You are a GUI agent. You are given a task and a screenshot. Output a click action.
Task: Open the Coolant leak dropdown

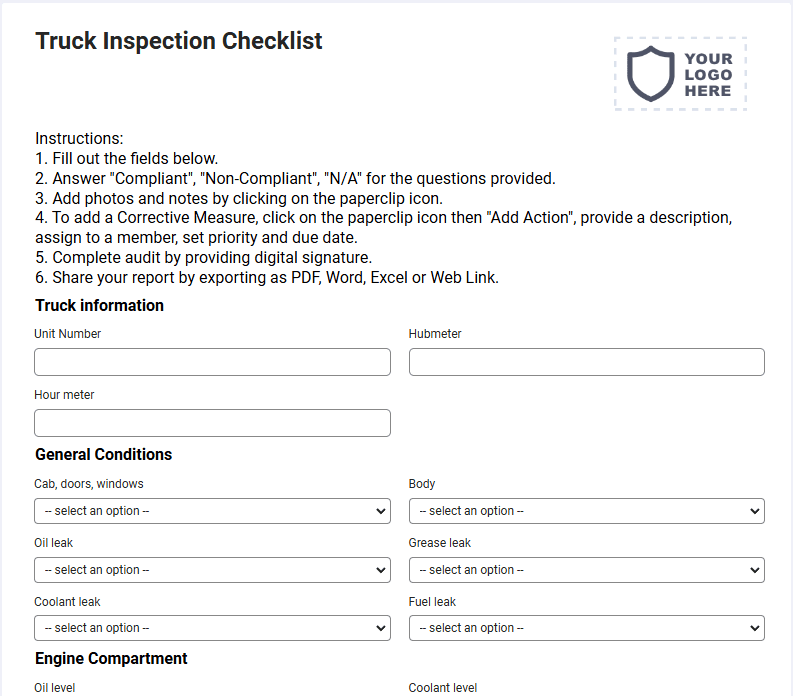coord(212,628)
